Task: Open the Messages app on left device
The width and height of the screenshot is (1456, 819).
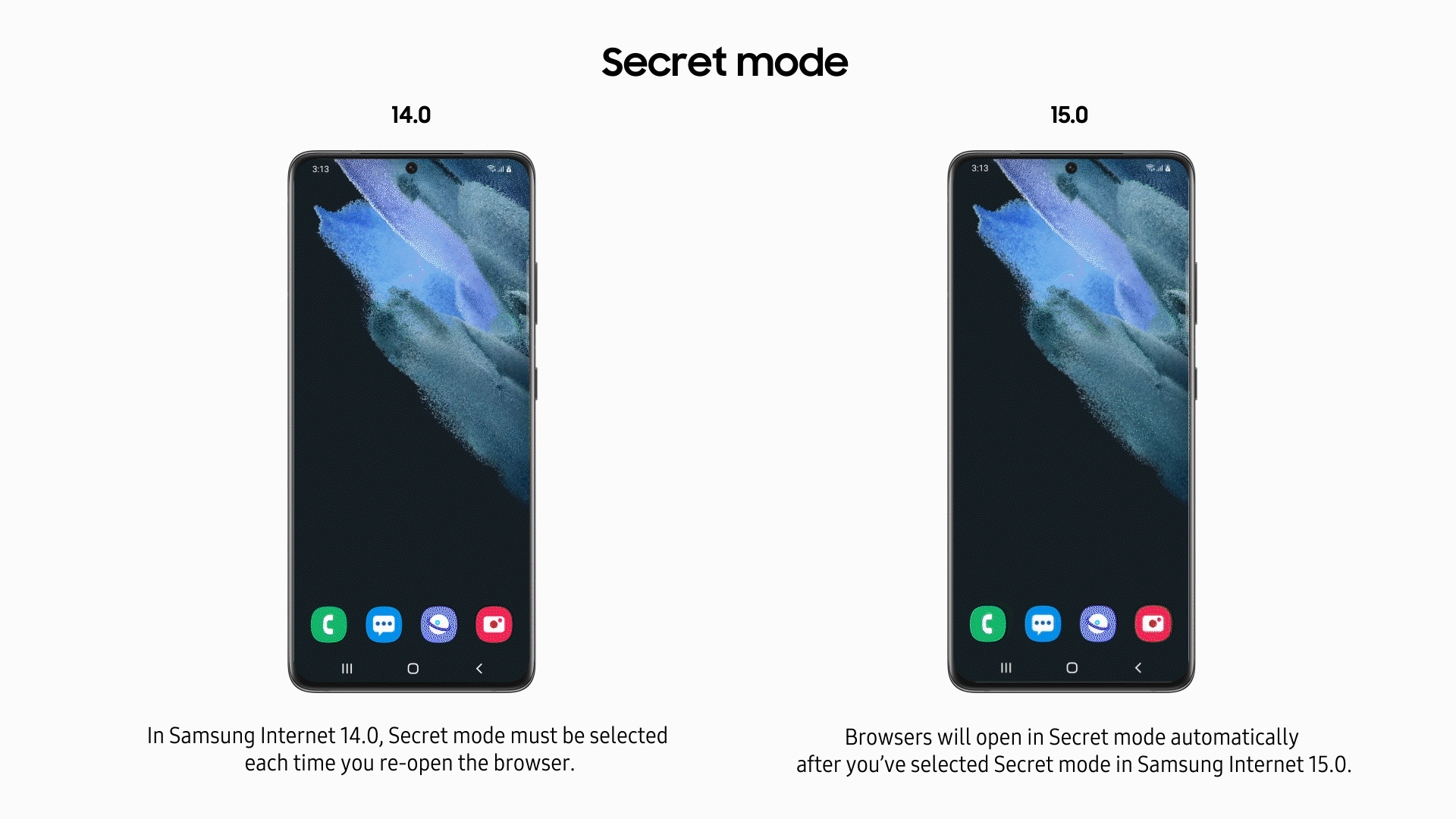Action: click(x=384, y=623)
